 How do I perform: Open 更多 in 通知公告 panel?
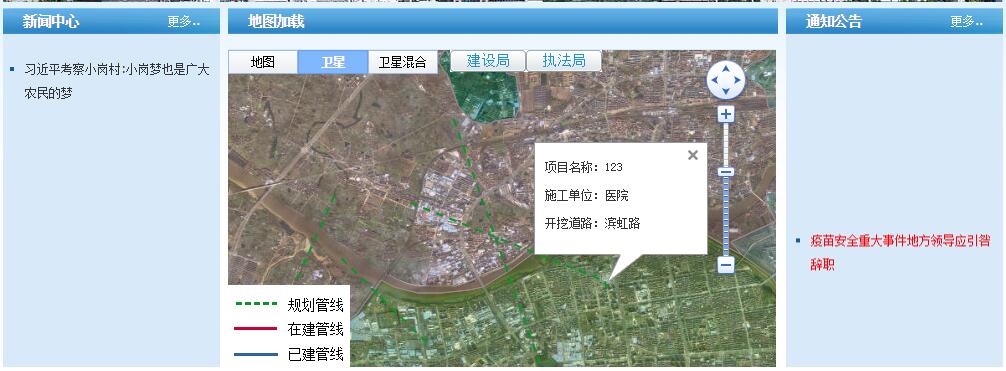point(967,22)
